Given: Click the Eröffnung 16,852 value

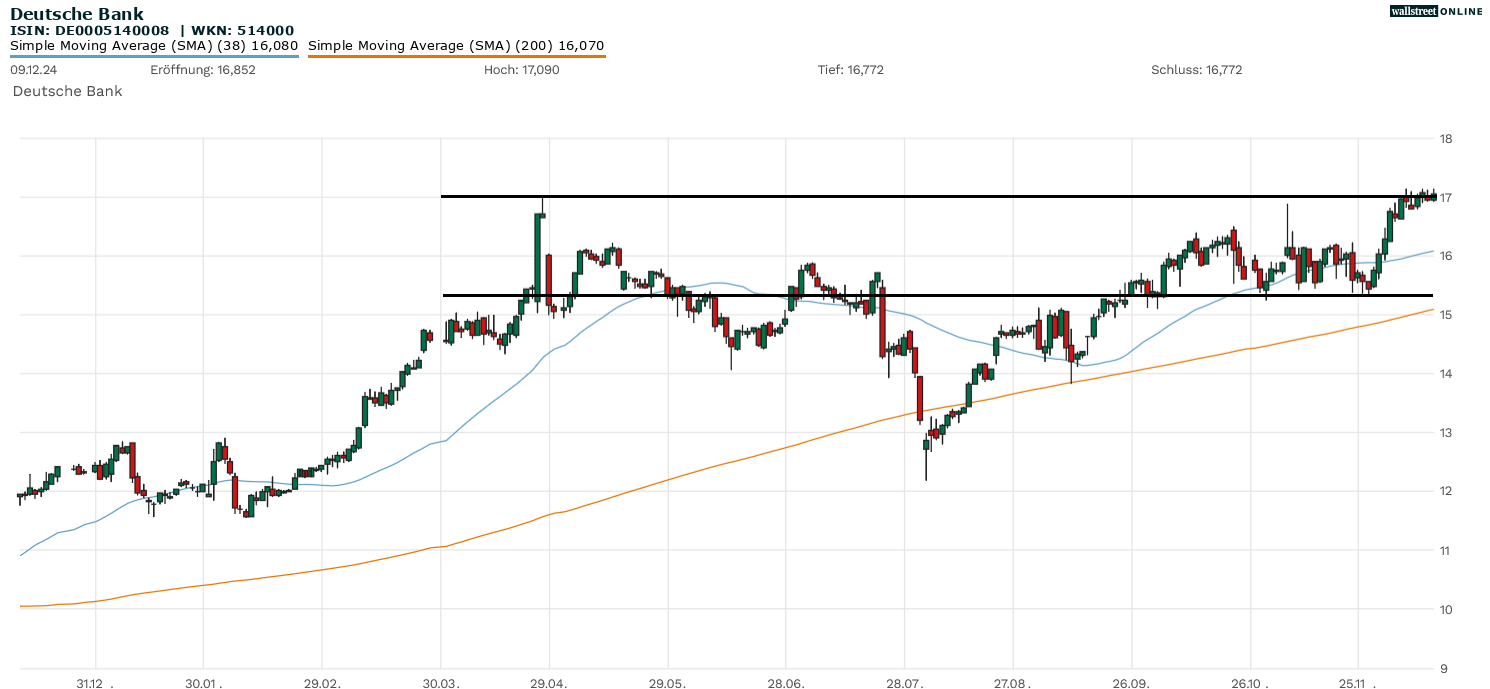Looking at the screenshot, I should tap(202, 70).
